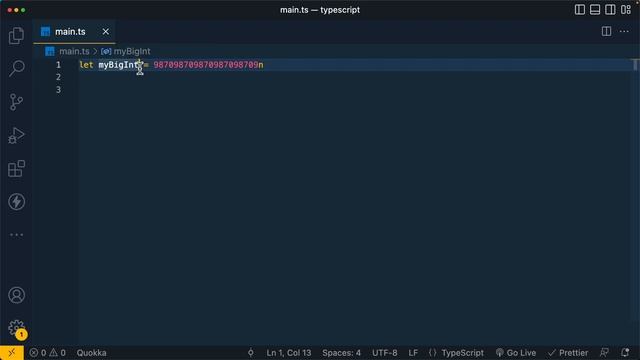Click the let keyword on line 1
This screenshot has width=640, height=360.
pos(86,65)
